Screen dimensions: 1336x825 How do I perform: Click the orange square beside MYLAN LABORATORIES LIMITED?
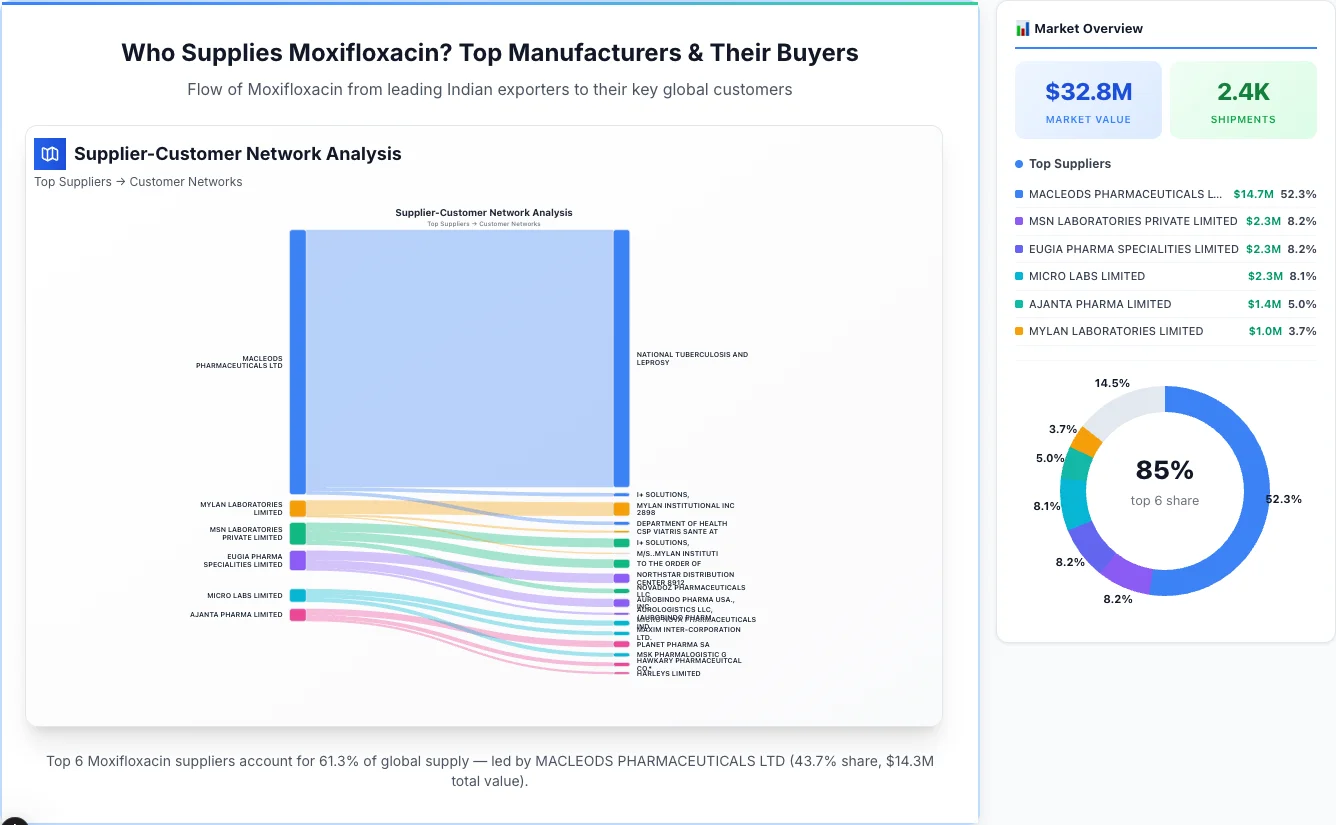1020,331
